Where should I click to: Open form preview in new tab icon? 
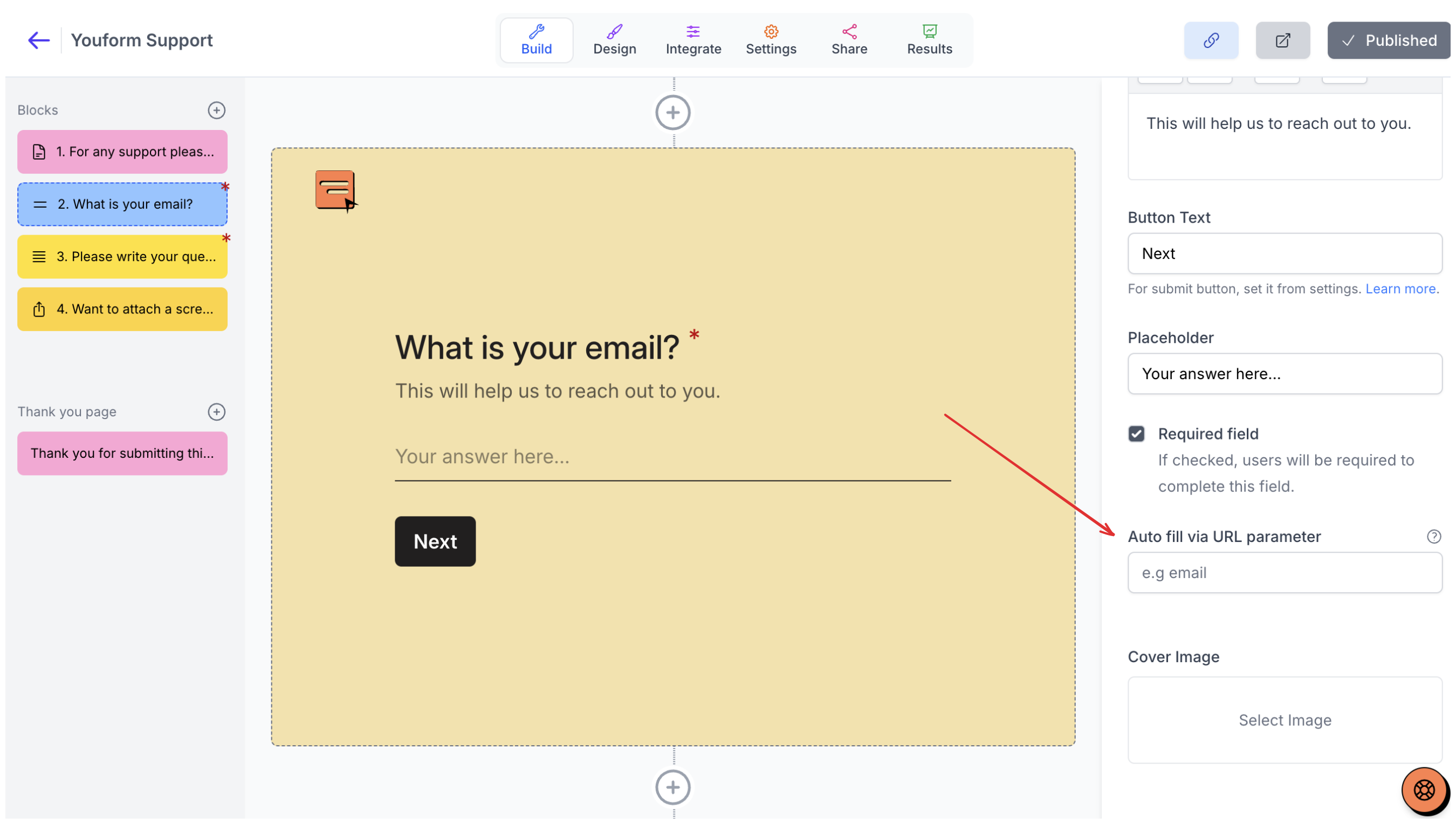(1282, 40)
